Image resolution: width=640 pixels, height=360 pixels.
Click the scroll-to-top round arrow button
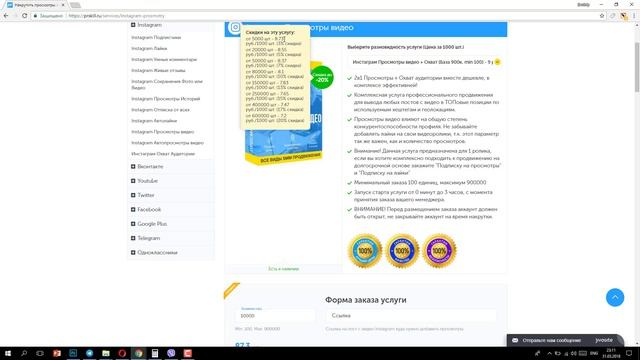click(615, 298)
